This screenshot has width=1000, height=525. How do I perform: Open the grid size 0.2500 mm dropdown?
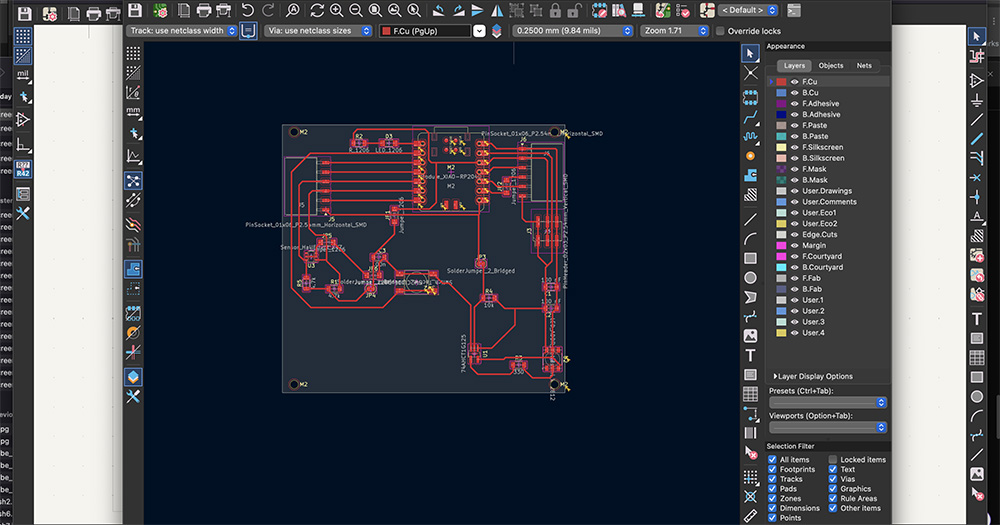tap(572, 31)
